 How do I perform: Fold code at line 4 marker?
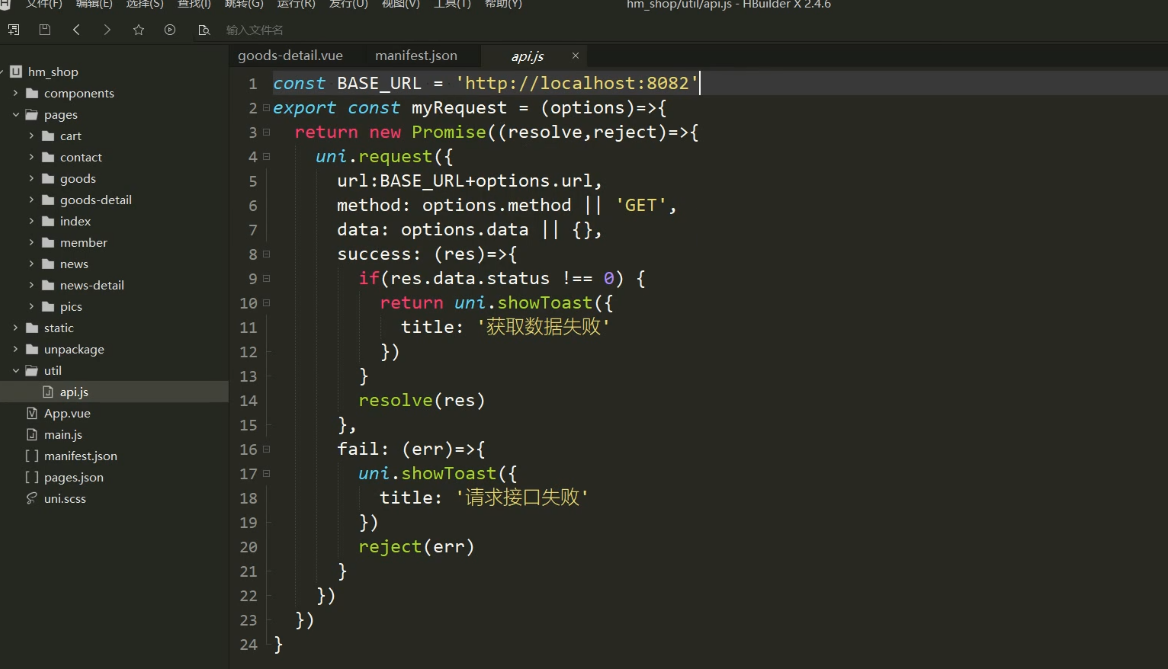click(267, 156)
